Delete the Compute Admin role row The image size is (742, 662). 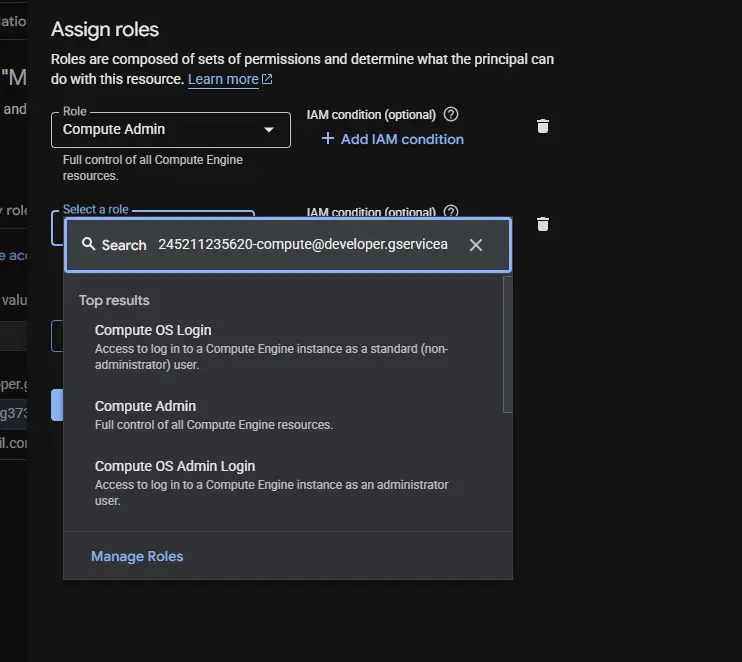(543, 126)
